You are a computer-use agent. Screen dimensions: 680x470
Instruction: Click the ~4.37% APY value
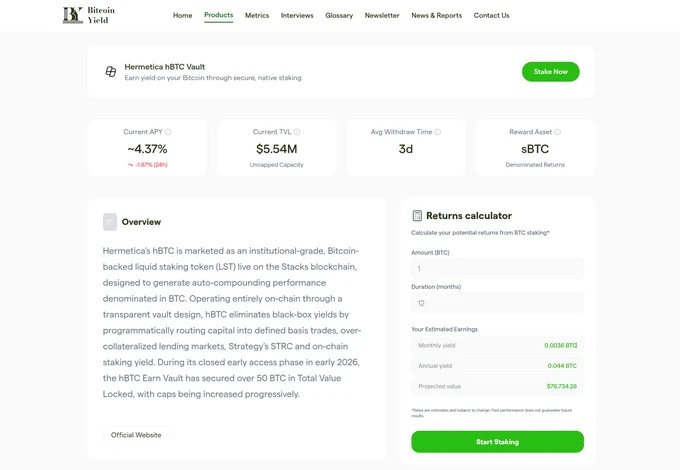(x=147, y=149)
